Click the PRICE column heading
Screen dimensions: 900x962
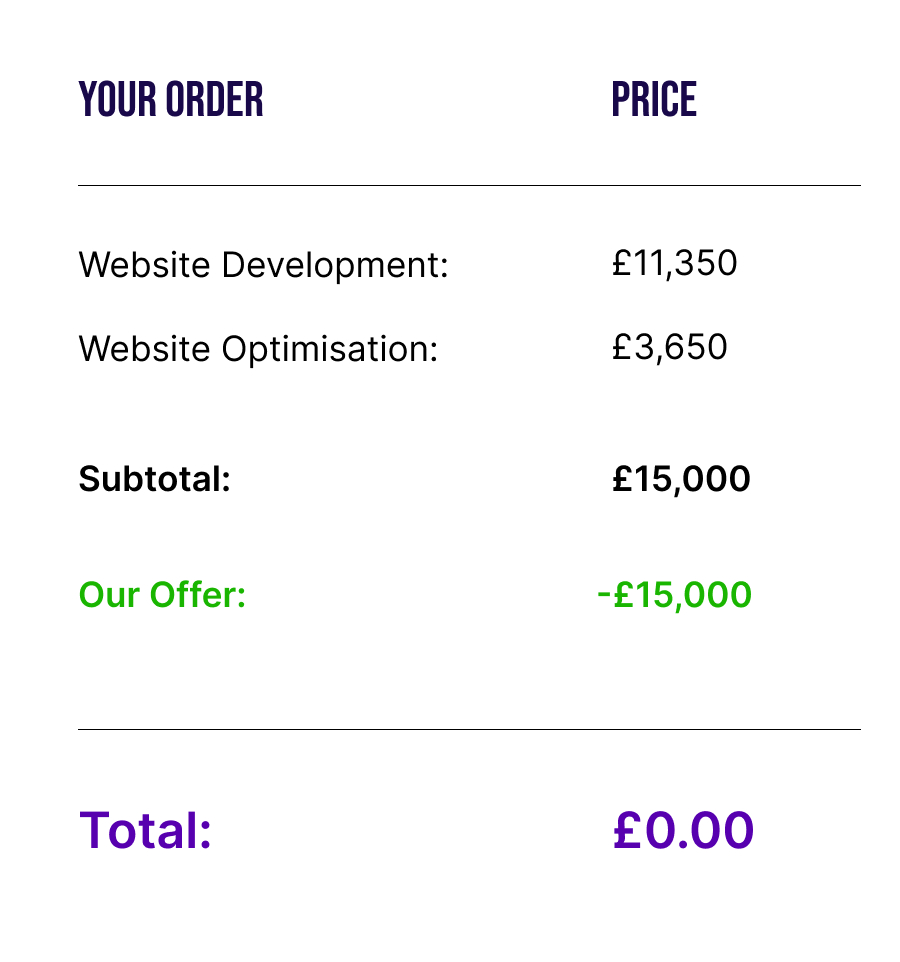654,99
